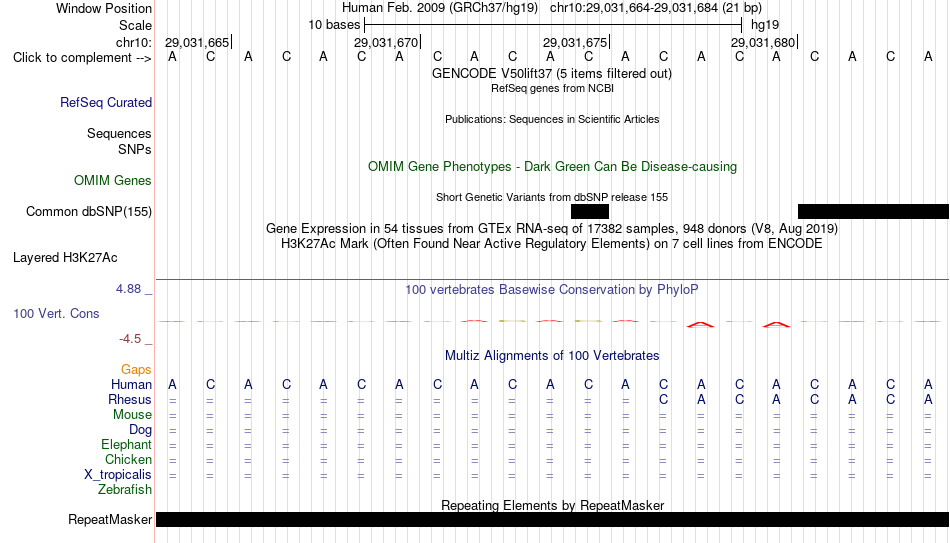Viewport: 950px width, 543px height.
Task: Open the OMIM Genes track label
Action: 113,181
